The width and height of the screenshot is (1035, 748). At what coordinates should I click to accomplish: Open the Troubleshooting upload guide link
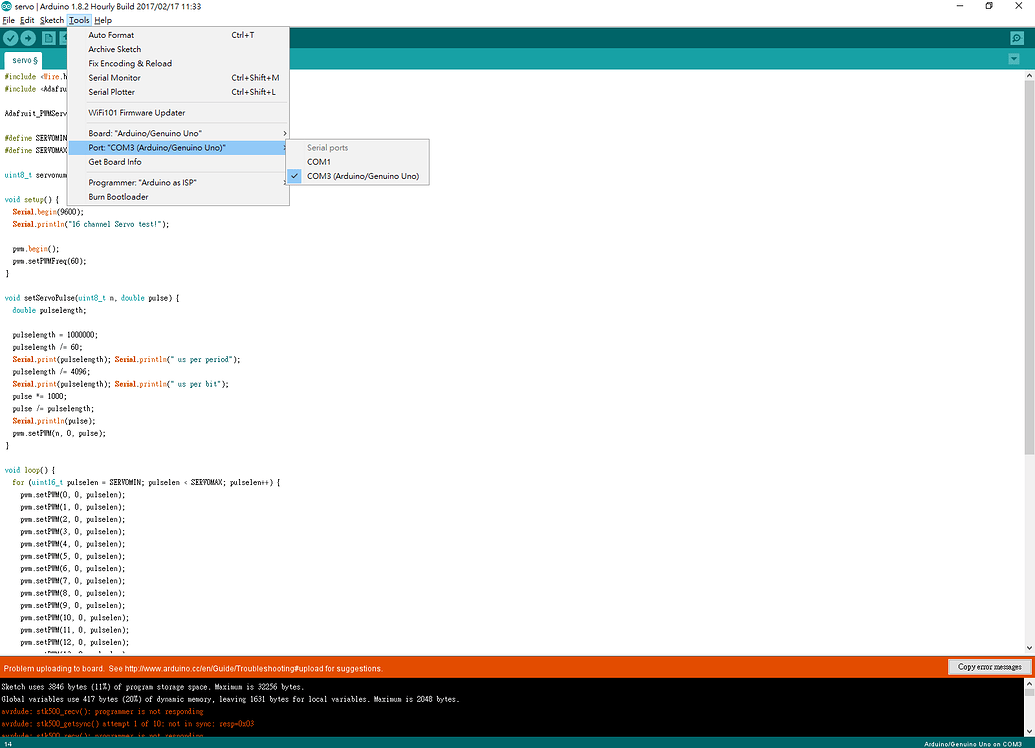click(238, 668)
